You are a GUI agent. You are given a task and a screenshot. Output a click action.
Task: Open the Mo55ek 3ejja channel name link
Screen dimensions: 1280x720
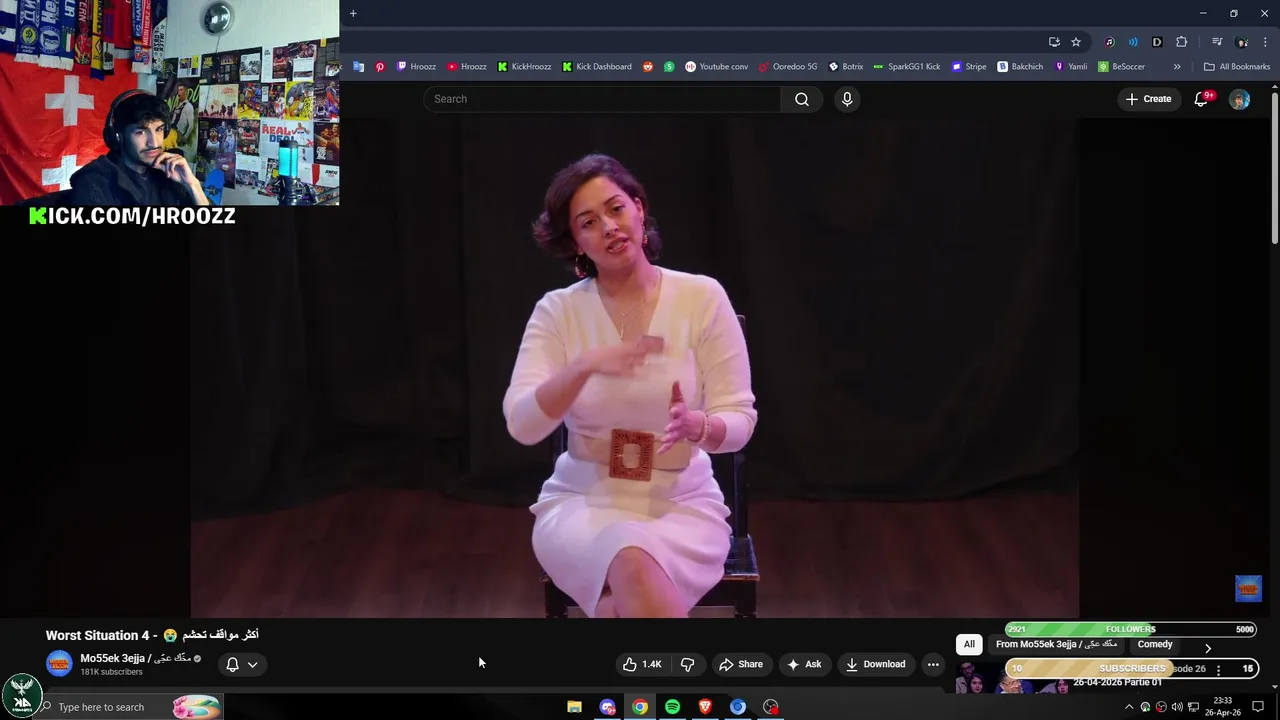point(135,658)
